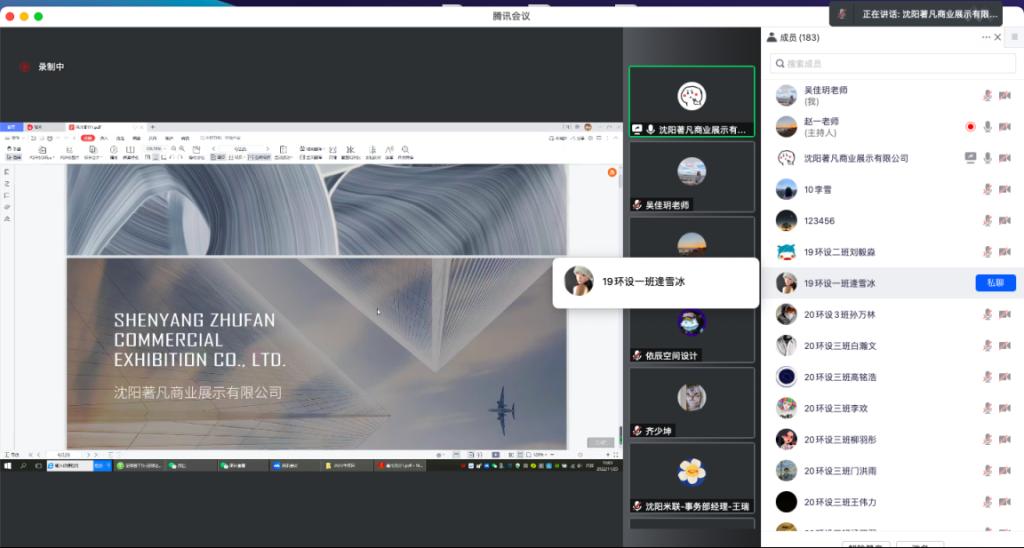Select member 19环设二班刘毅淼
1024x548 pixels.
click(x=893, y=251)
